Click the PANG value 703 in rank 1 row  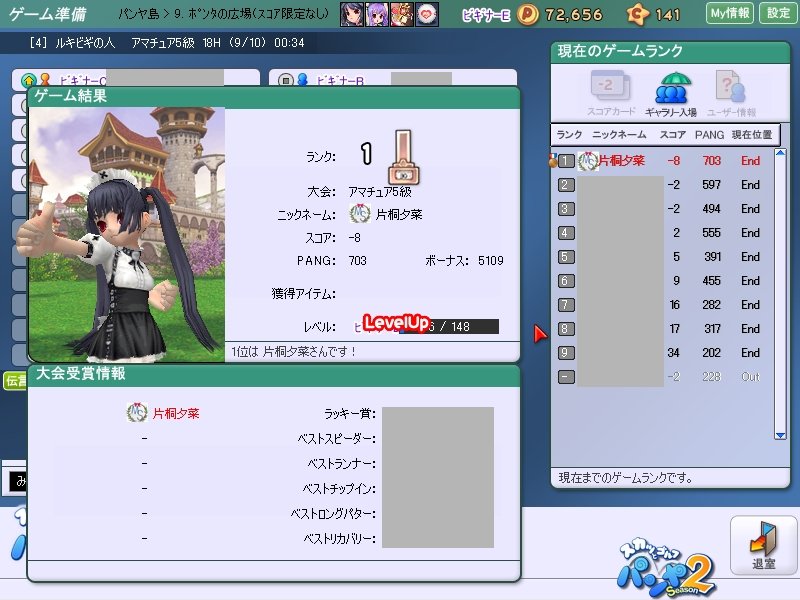(711, 161)
